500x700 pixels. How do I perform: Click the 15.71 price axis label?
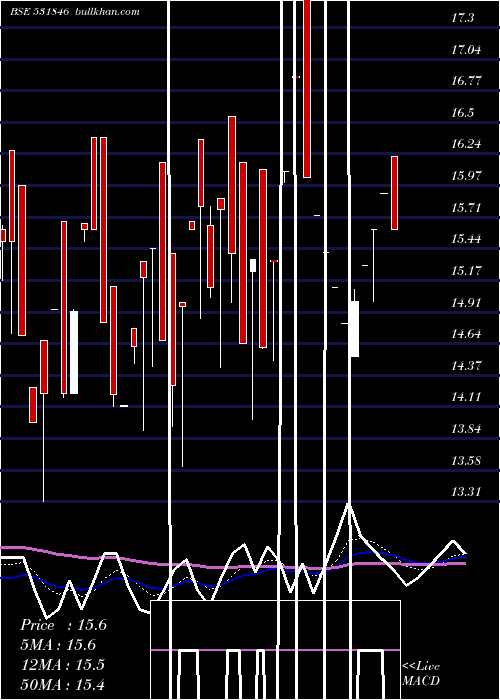pos(466,208)
